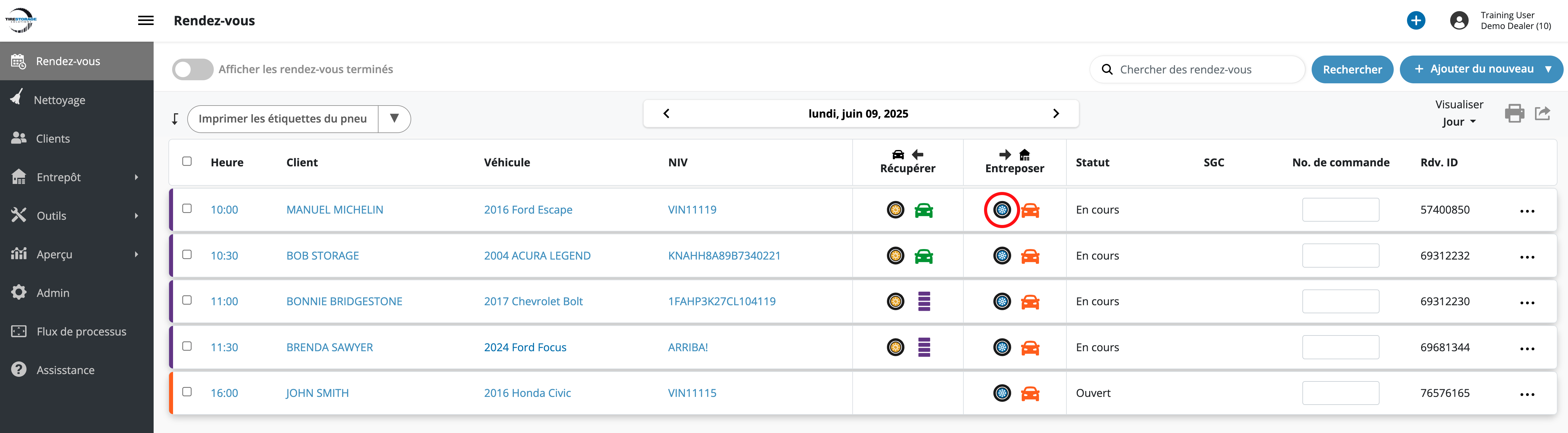This screenshot has width=1568, height=433.
Task: Click the orange car icon for JOHN SMITH
Action: coord(1030,393)
